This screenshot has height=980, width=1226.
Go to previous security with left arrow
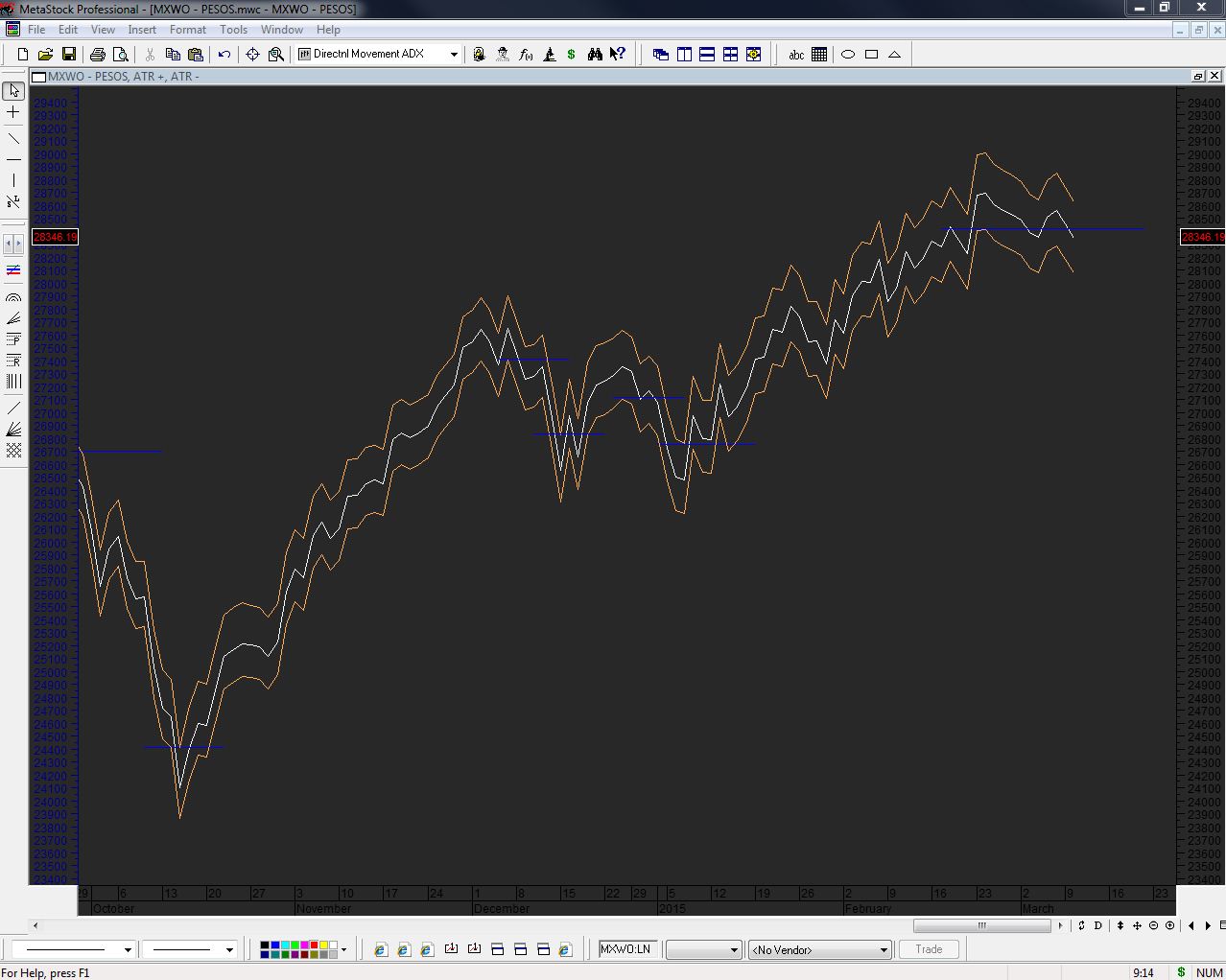(1191, 925)
